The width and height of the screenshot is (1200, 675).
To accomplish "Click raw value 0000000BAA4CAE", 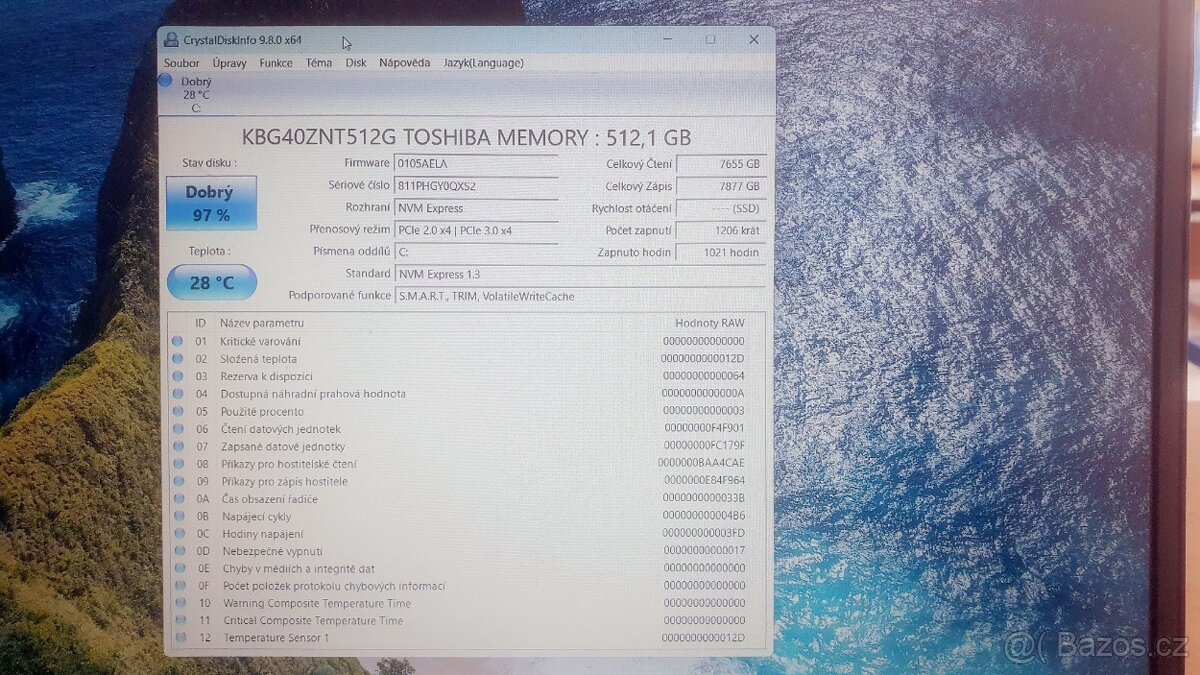I will point(701,464).
